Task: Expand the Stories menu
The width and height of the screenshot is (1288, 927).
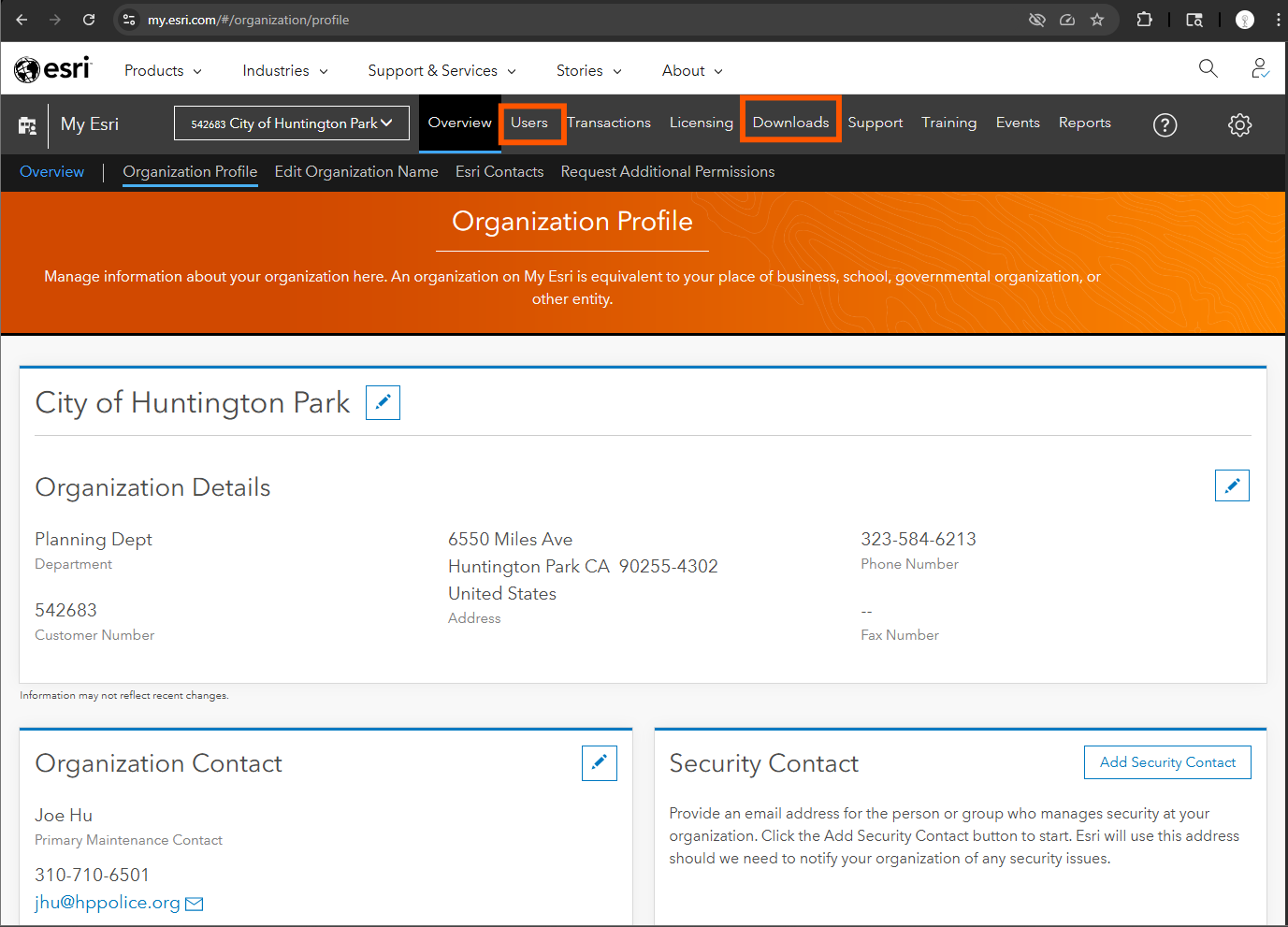Action: pos(588,71)
